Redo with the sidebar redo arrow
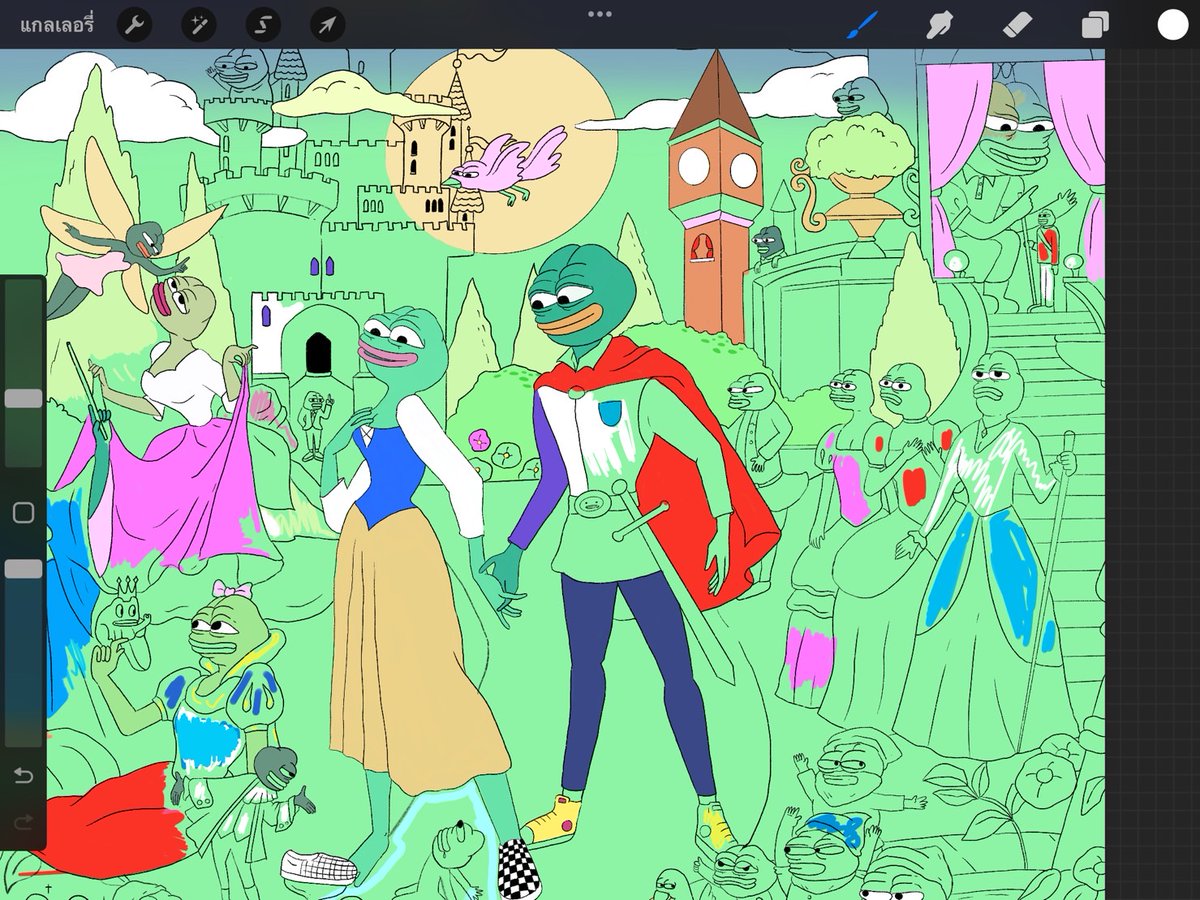This screenshot has height=900, width=1200. coord(23,821)
